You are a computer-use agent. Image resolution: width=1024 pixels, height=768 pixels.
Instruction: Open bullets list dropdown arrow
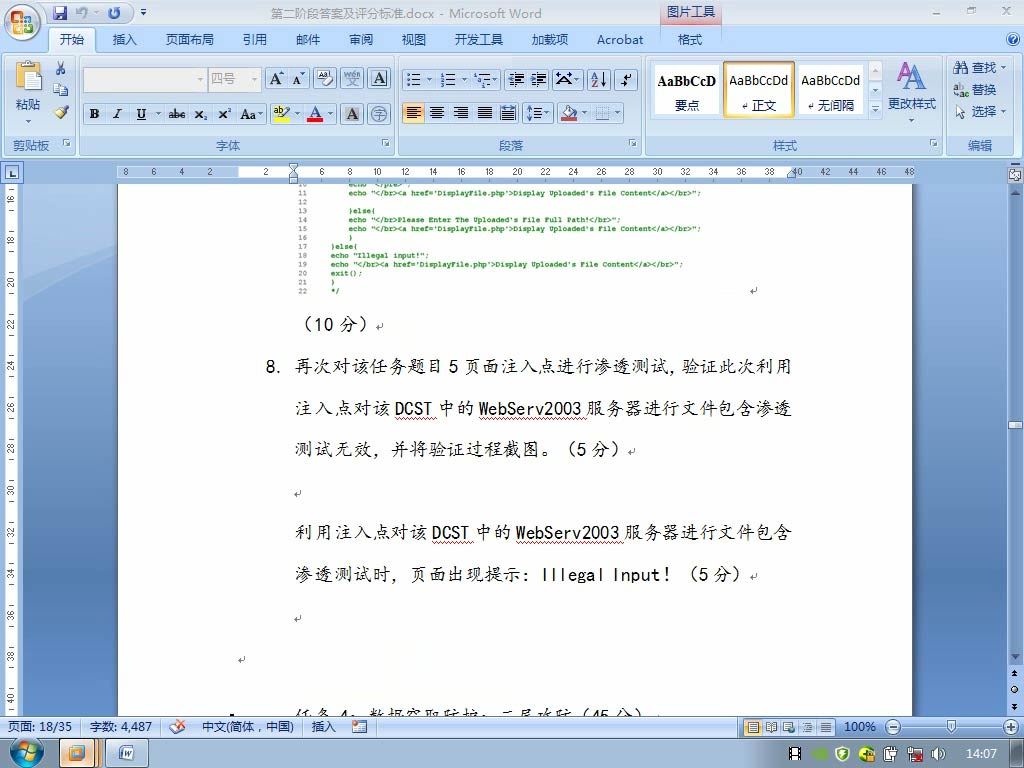[x=429, y=79]
